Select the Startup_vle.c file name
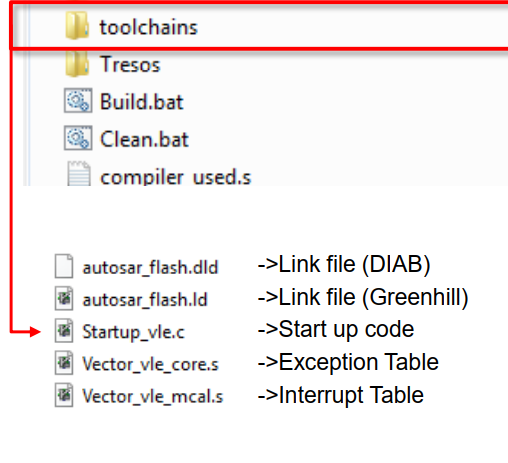The height and width of the screenshot is (463, 508). (x=133, y=332)
